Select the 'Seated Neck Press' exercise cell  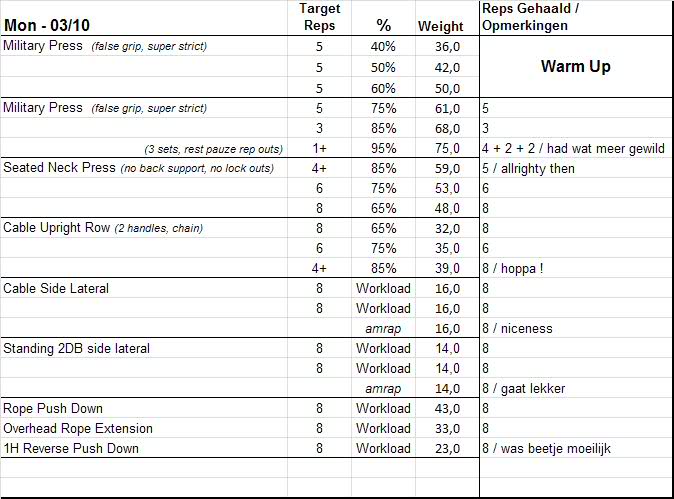pos(60,168)
